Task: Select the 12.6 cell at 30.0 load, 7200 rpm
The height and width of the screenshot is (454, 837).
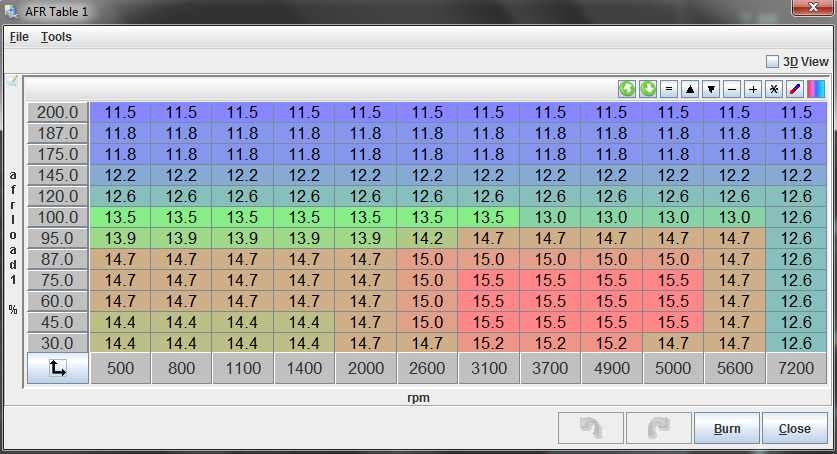Action: point(796,343)
